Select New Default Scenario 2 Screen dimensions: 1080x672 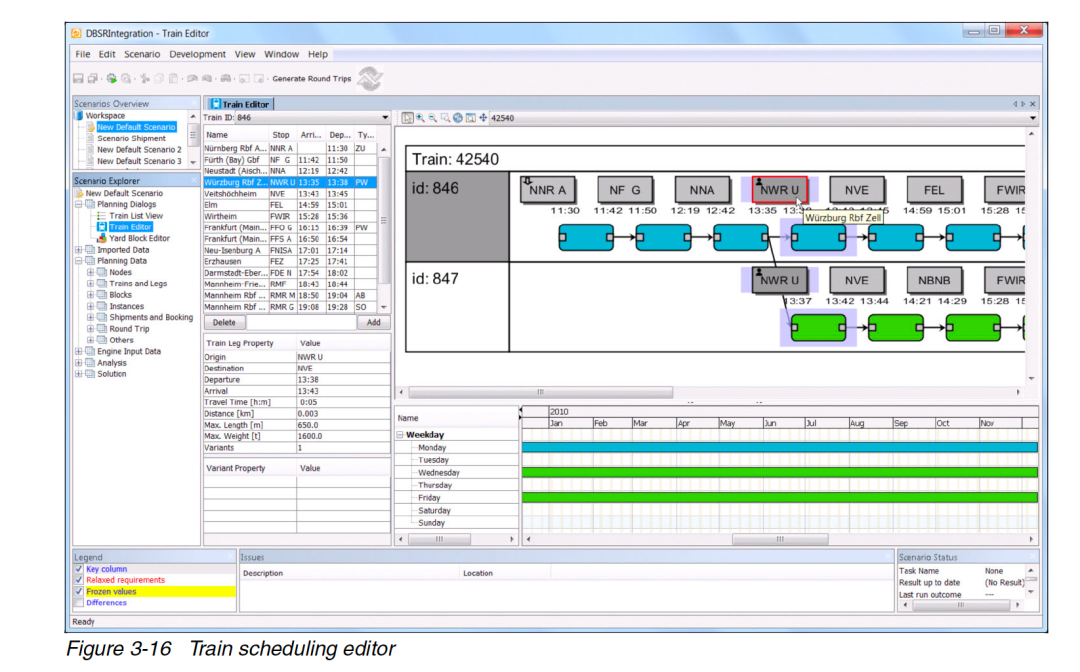pyautogui.click(x=139, y=149)
